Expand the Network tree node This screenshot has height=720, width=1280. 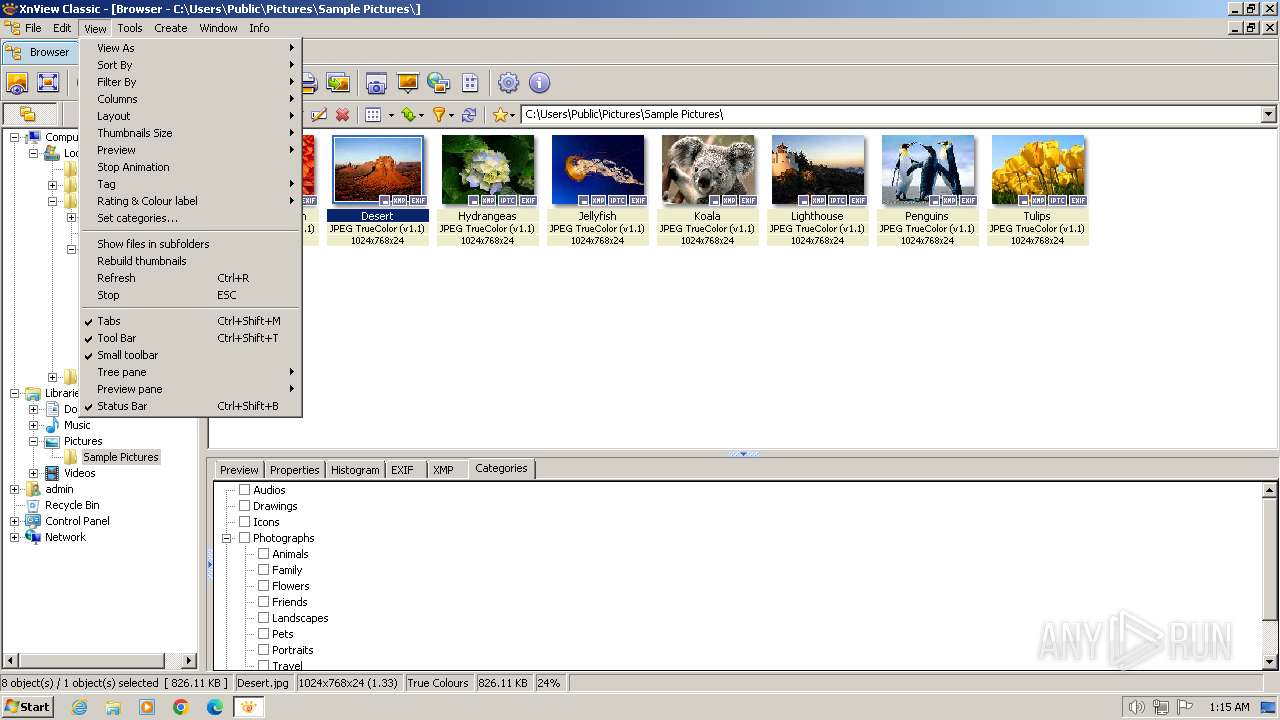[15, 537]
